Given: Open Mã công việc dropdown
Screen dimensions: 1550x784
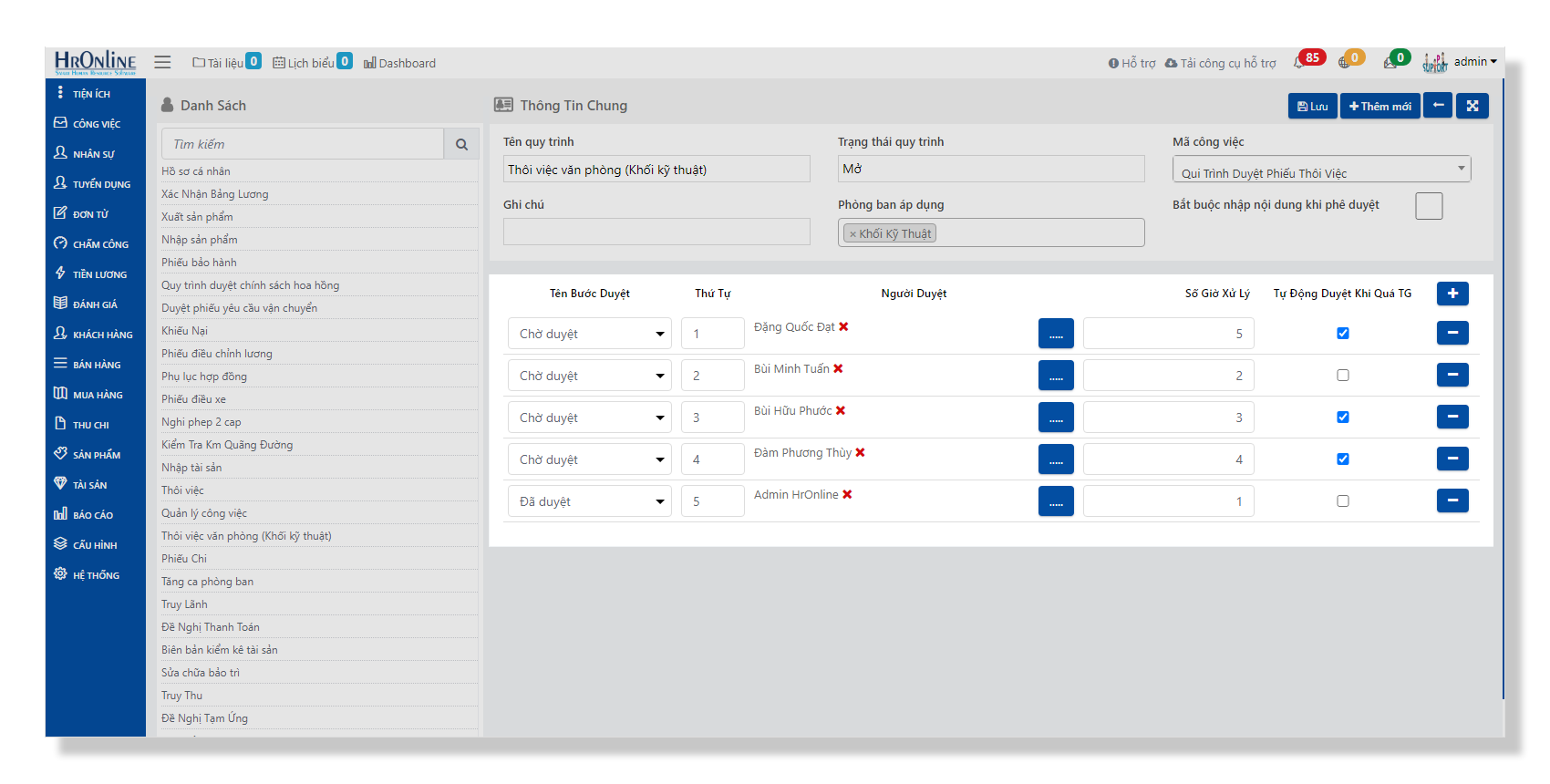Looking at the screenshot, I should (x=1321, y=169).
